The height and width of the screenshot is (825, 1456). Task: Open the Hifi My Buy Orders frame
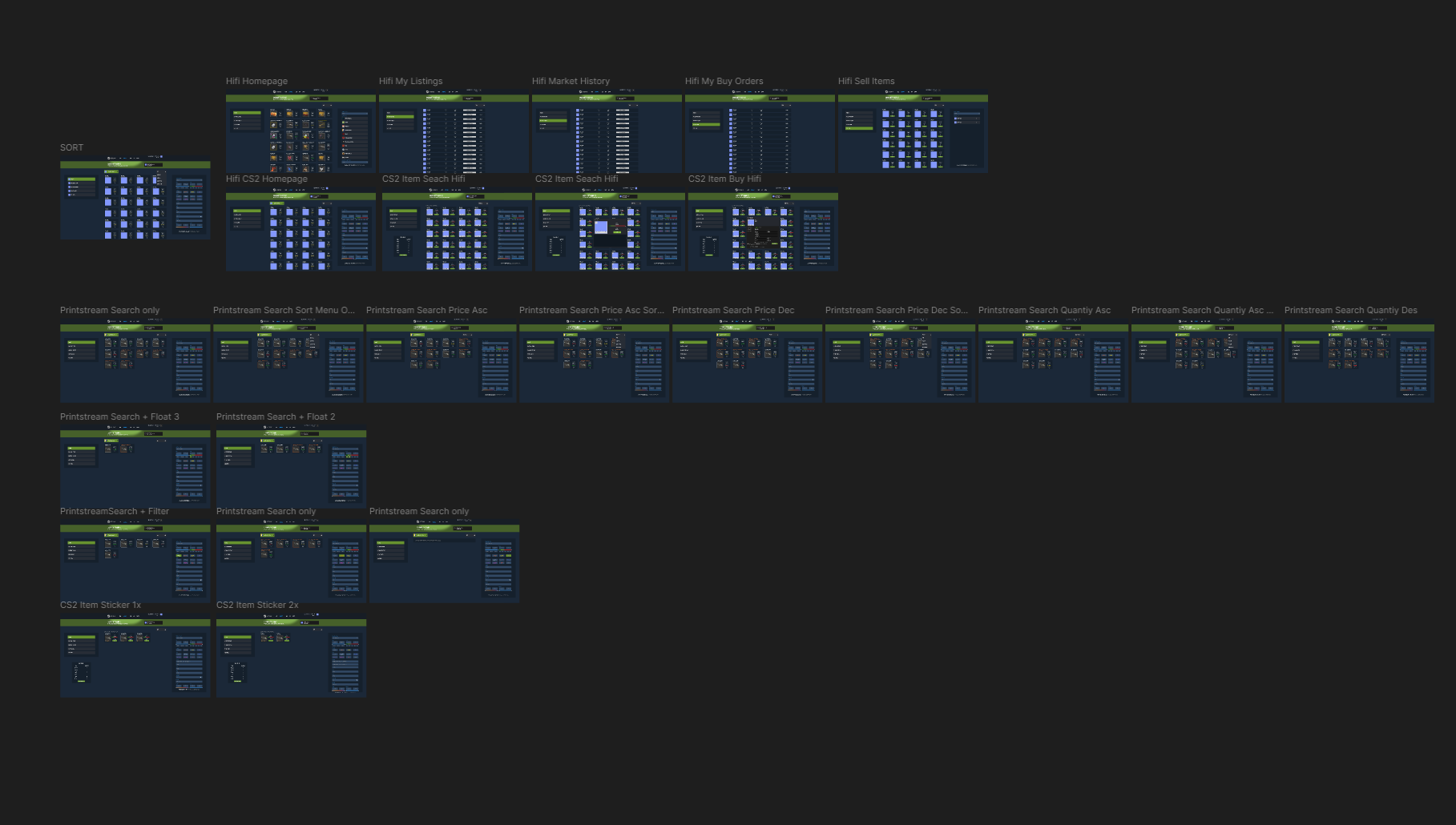760,133
